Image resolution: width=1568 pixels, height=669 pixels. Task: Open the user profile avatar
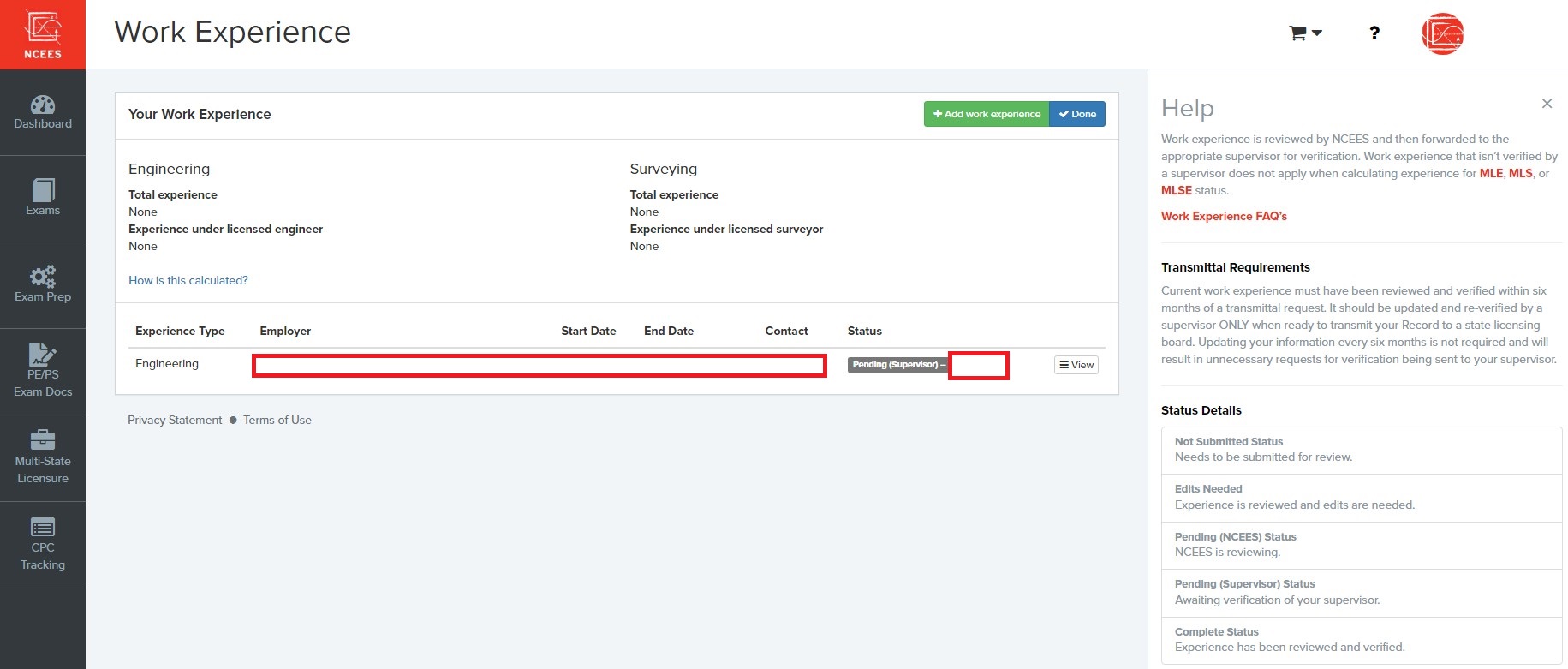(x=1443, y=34)
